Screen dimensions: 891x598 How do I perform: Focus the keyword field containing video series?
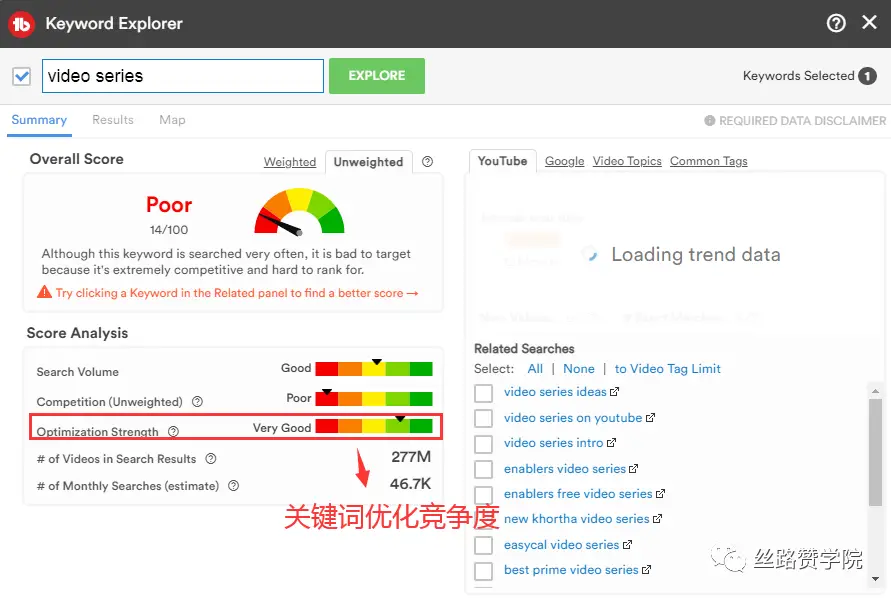183,76
